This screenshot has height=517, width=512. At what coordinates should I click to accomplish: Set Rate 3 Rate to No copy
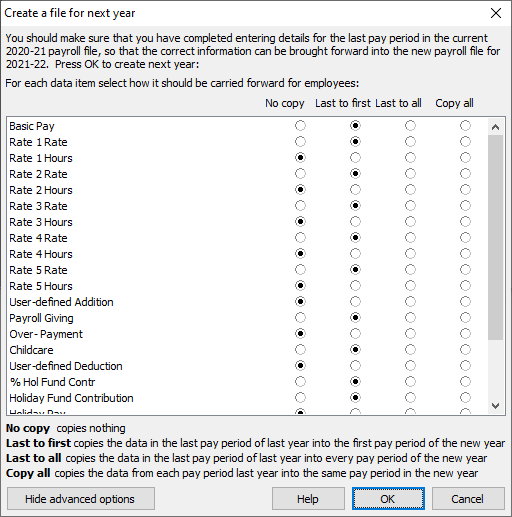[300, 206]
